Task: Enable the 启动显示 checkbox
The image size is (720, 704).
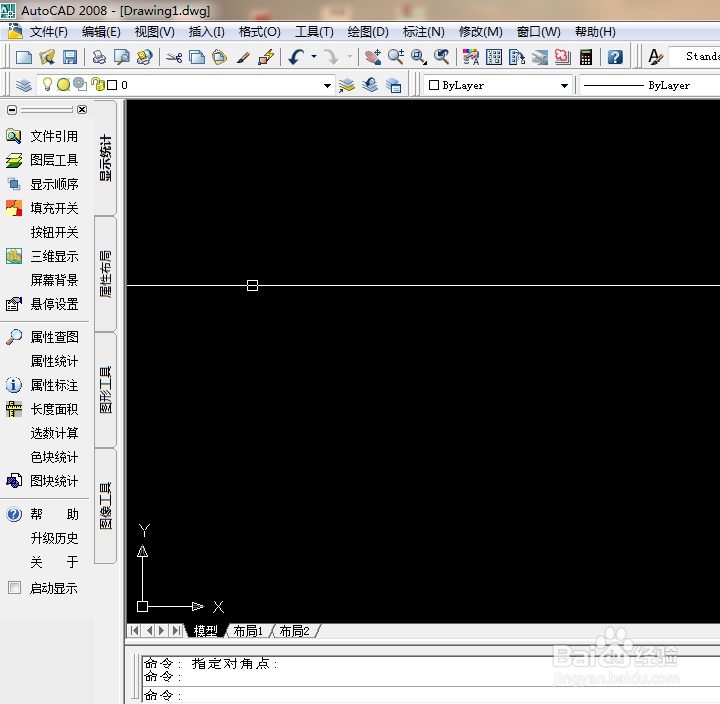Action: coord(15,587)
